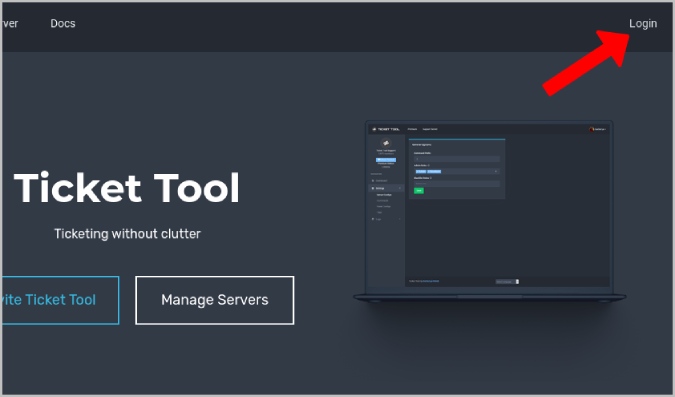Image resolution: width=675 pixels, height=397 pixels.
Task: Open the Docs page
Action: (x=63, y=23)
